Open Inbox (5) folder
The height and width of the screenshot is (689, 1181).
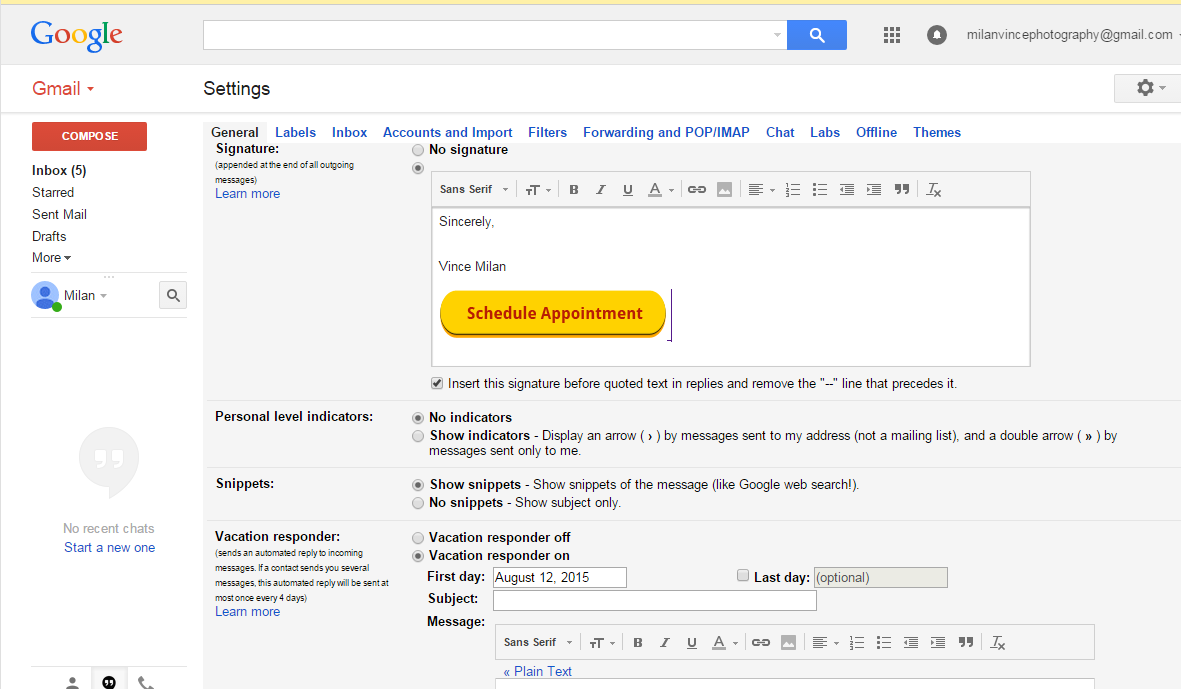(59, 171)
